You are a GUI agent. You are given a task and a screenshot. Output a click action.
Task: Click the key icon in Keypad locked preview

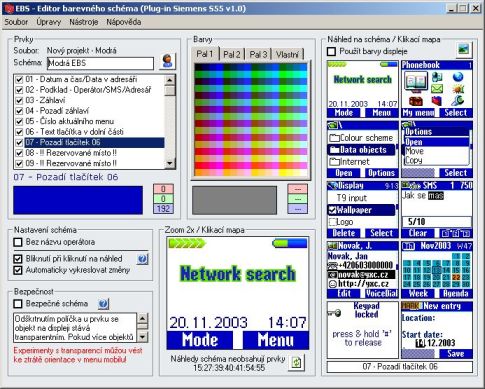pyautogui.click(x=334, y=313)
